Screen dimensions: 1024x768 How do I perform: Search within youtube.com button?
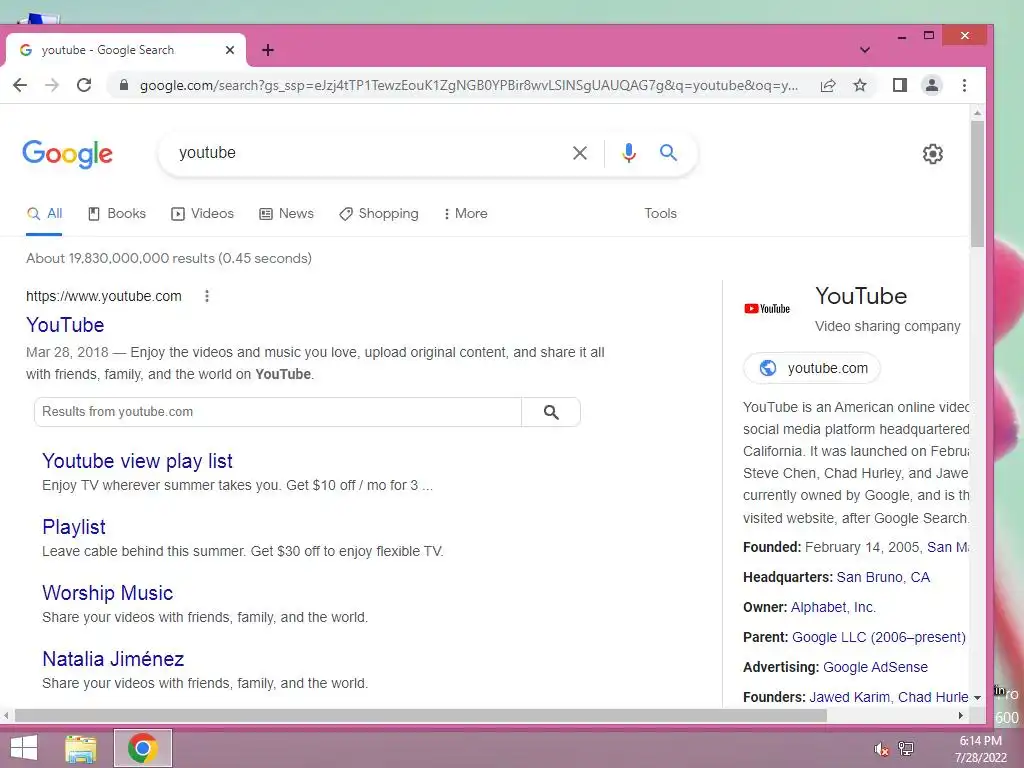pyautogui.click(x=551, y=412)
